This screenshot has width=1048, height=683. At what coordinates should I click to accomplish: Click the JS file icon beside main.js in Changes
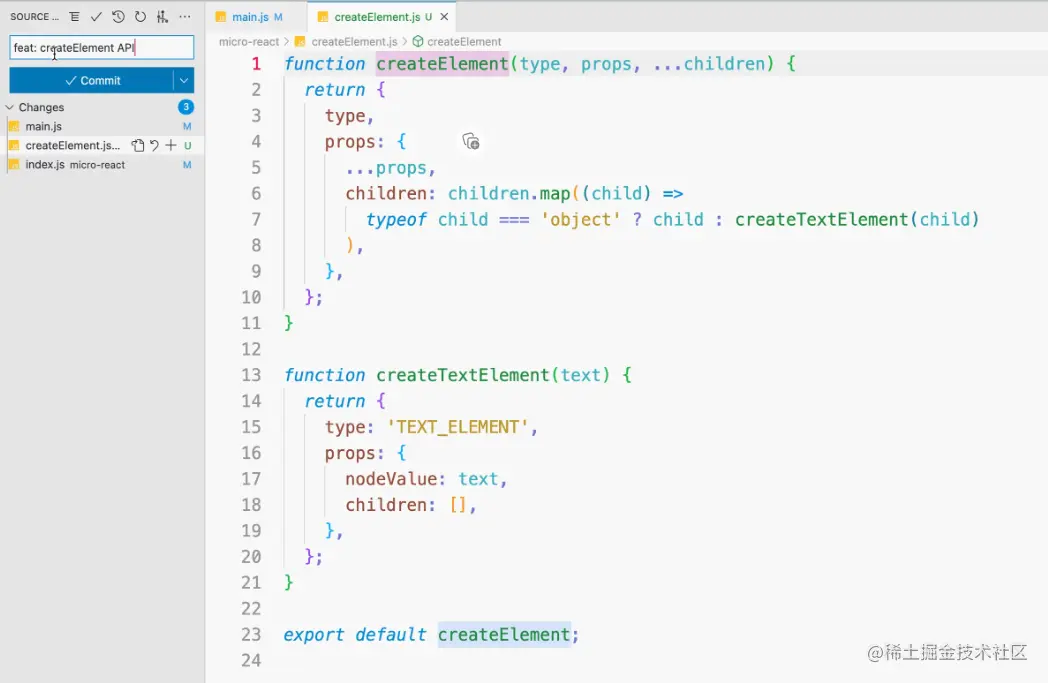click(x=14, y=126)
